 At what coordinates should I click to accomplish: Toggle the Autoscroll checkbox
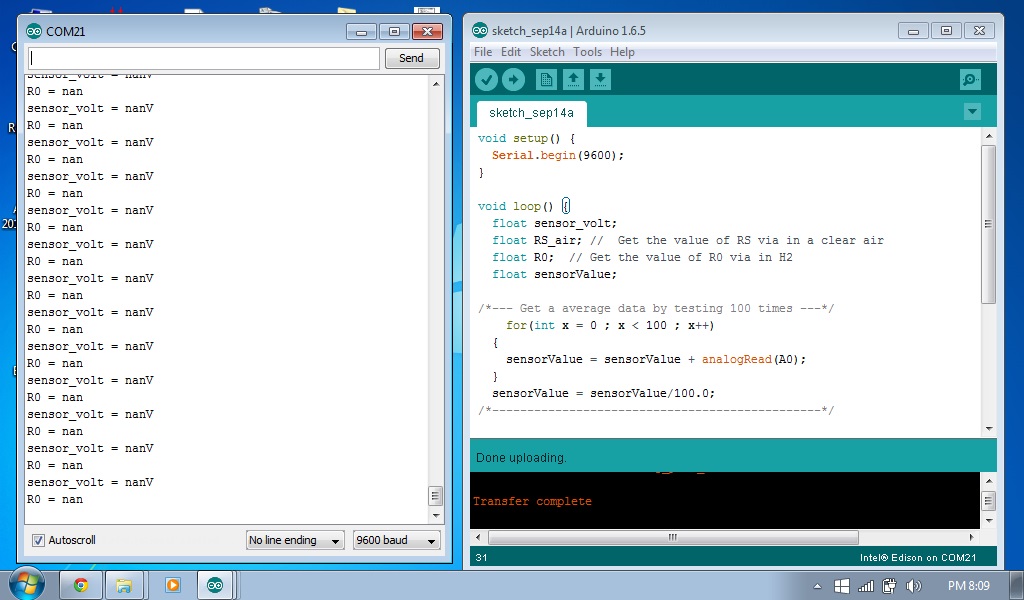click(x=39, y=540)
